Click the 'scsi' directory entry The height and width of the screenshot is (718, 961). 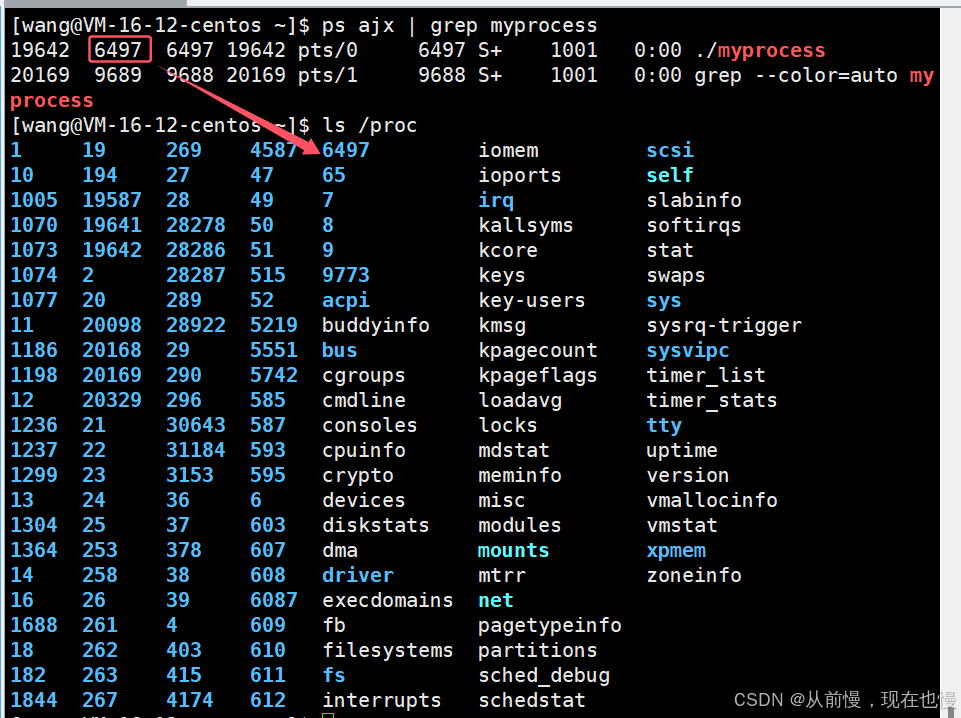tap(670, 150)
